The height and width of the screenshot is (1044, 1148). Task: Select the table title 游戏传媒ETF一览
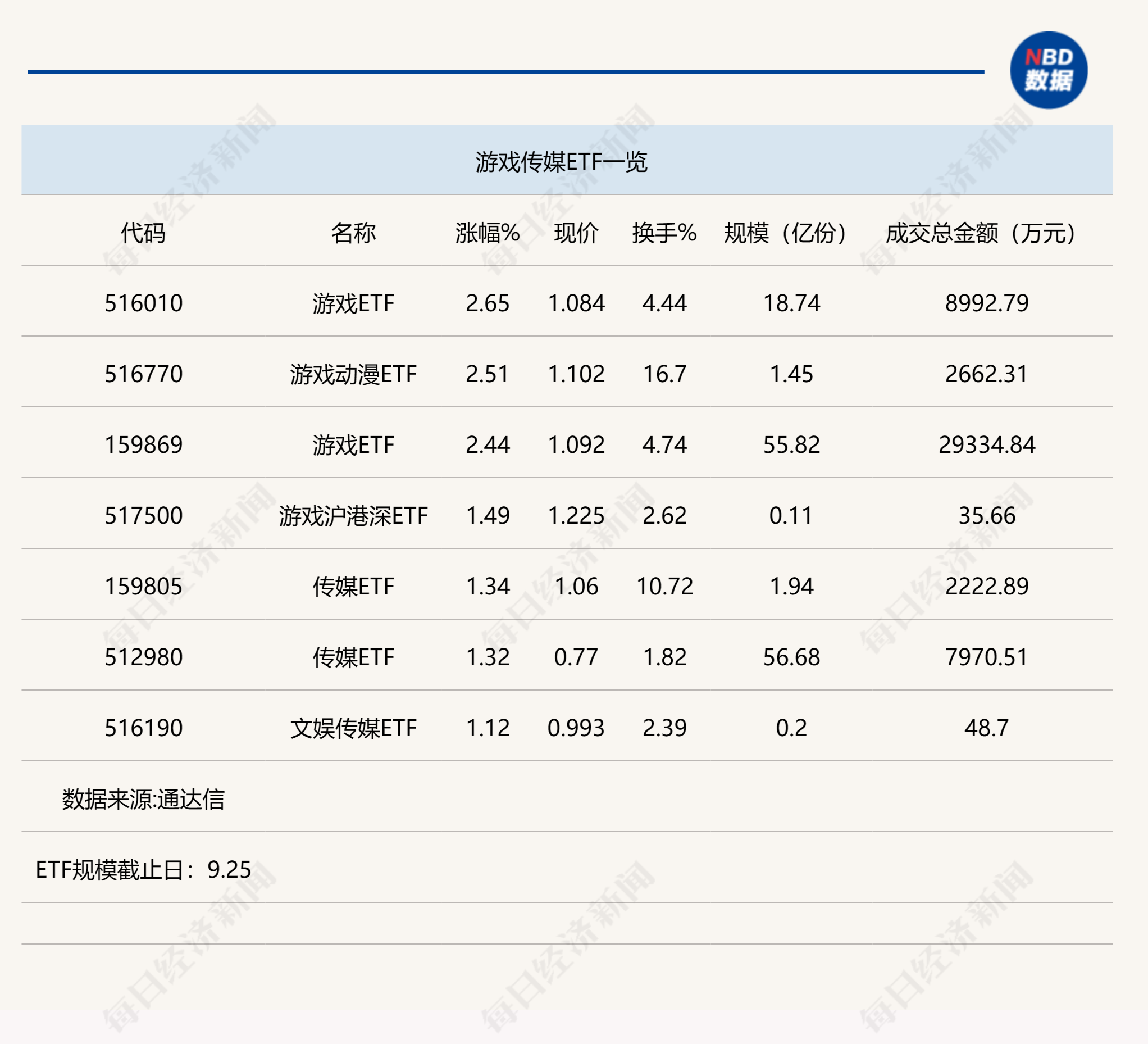click(561, 162)
